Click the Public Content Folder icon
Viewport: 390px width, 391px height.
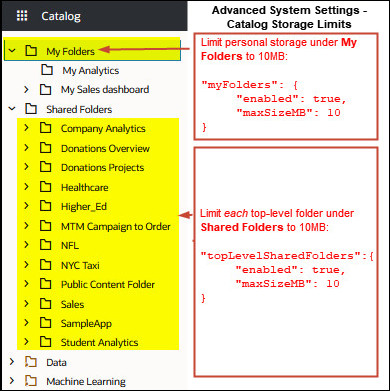point(45,284)
